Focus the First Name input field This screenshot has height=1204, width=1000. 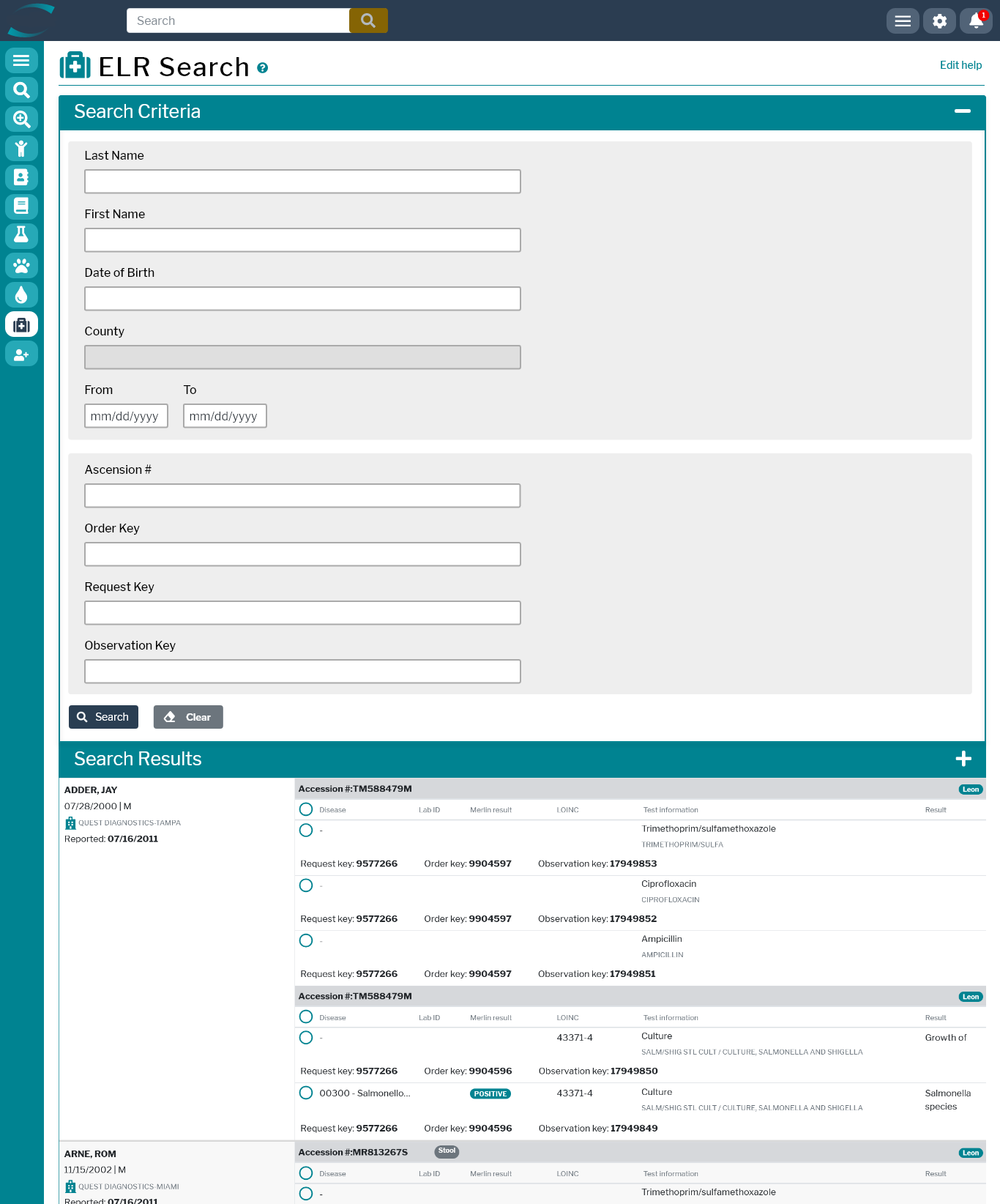(x=302, y=240)
